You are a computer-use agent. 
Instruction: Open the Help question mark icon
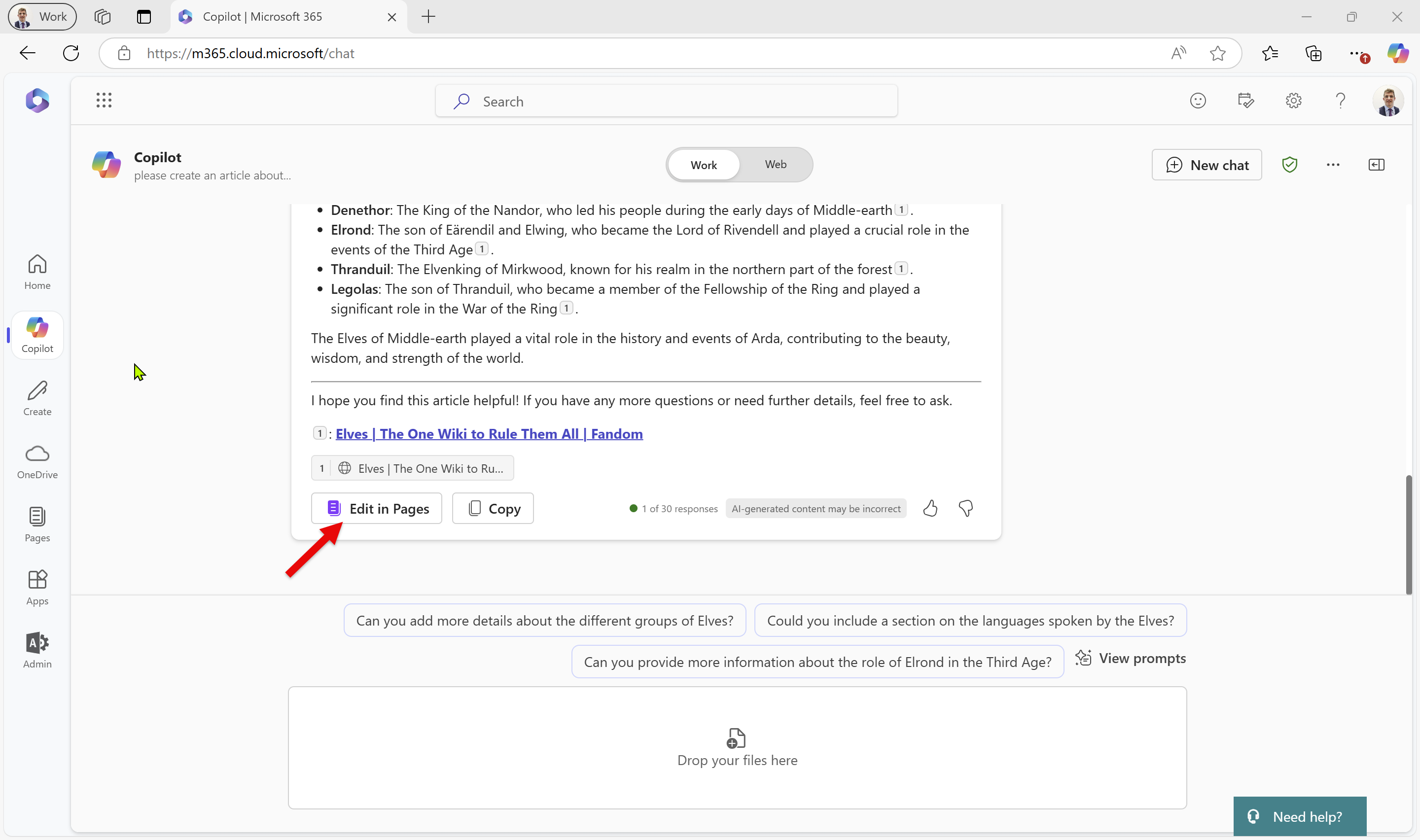[1340, 101]
